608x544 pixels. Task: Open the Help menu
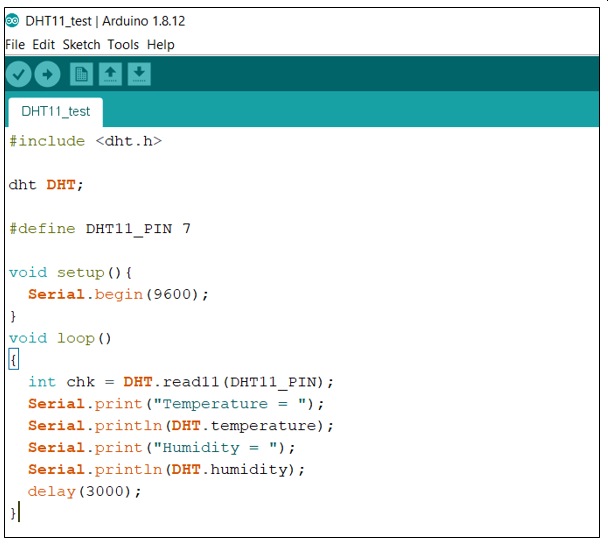pos(161,45)
